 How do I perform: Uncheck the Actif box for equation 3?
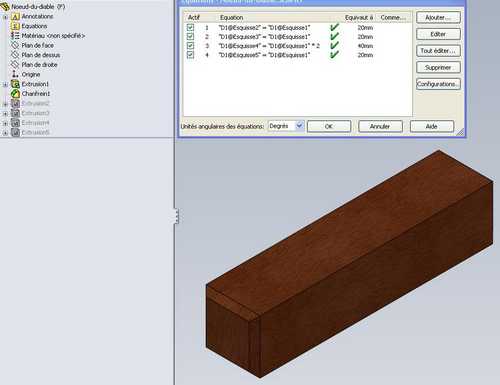pyautogui.click(x=190, y=45)
